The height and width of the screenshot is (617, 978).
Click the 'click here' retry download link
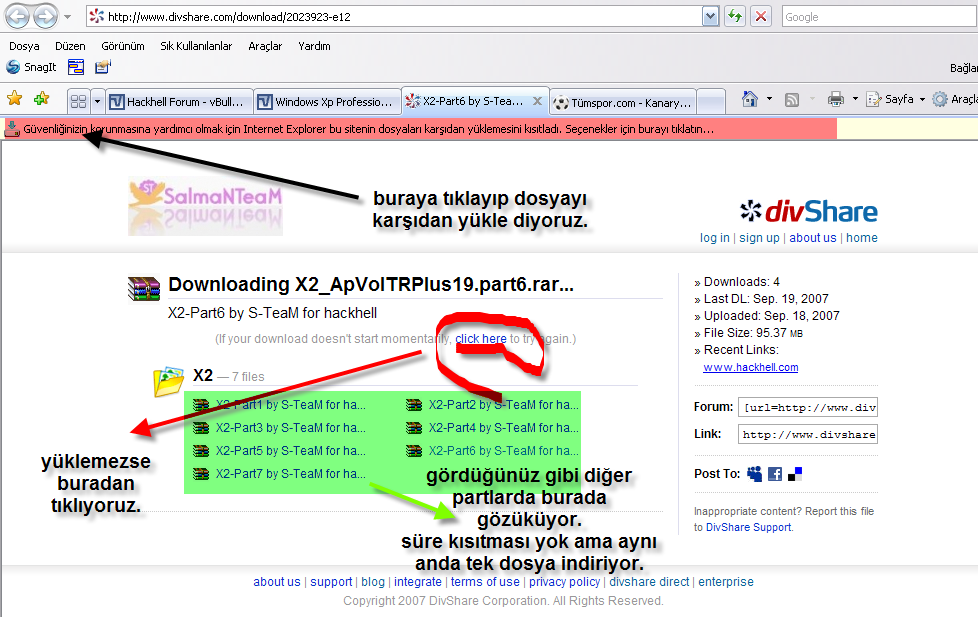coord(481,339)
